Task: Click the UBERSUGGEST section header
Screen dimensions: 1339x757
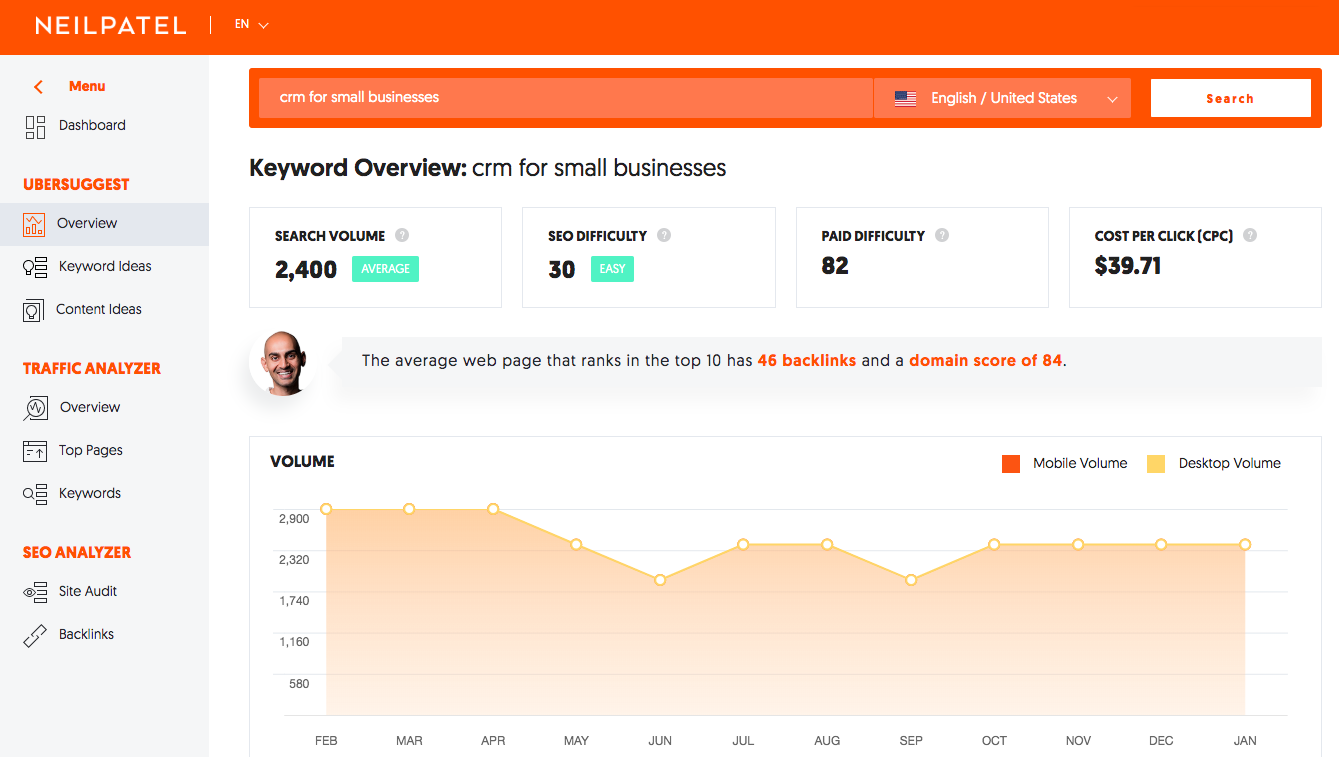Action: coord(76,185)
